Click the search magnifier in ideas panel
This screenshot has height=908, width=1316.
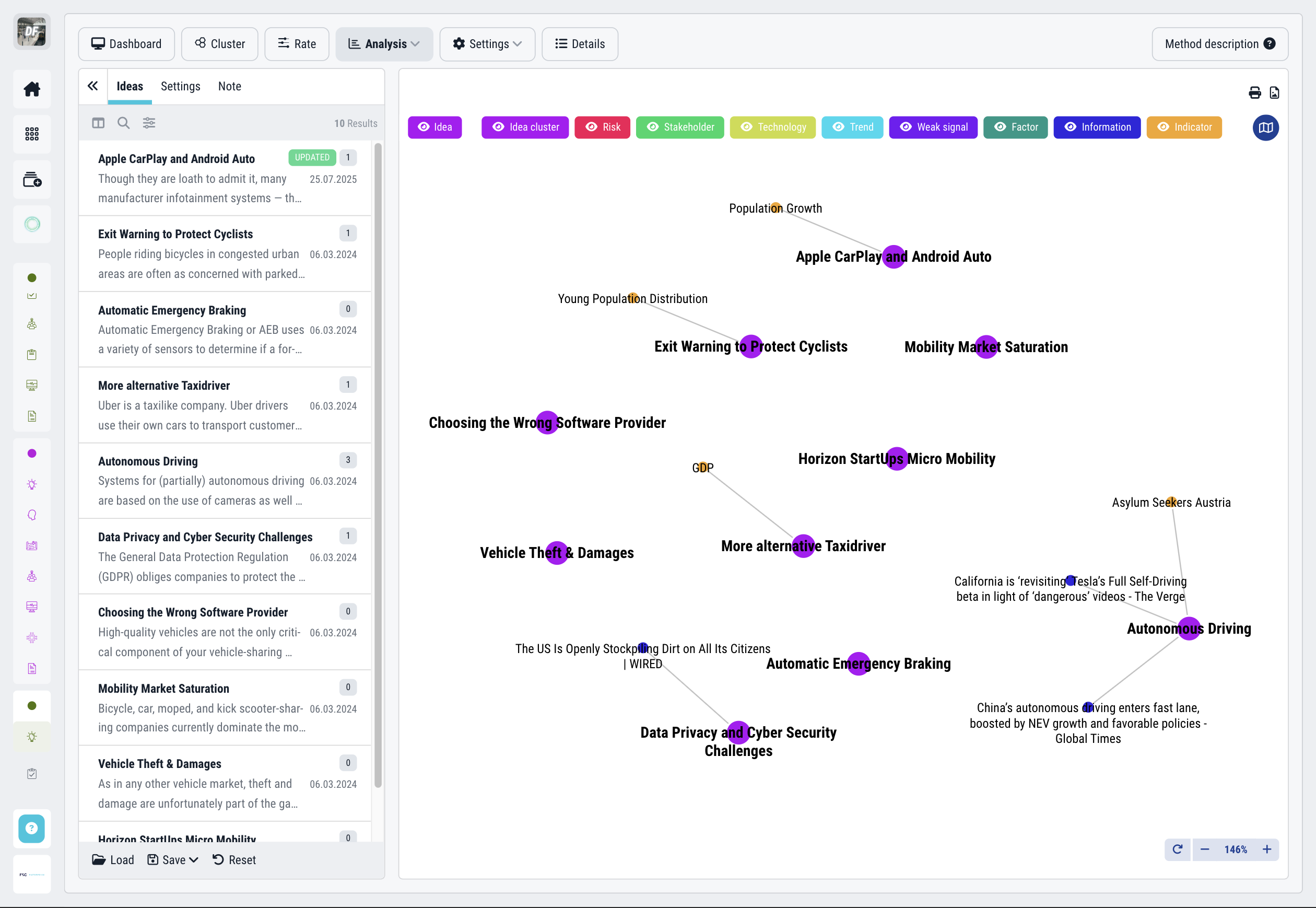[123, 123]
